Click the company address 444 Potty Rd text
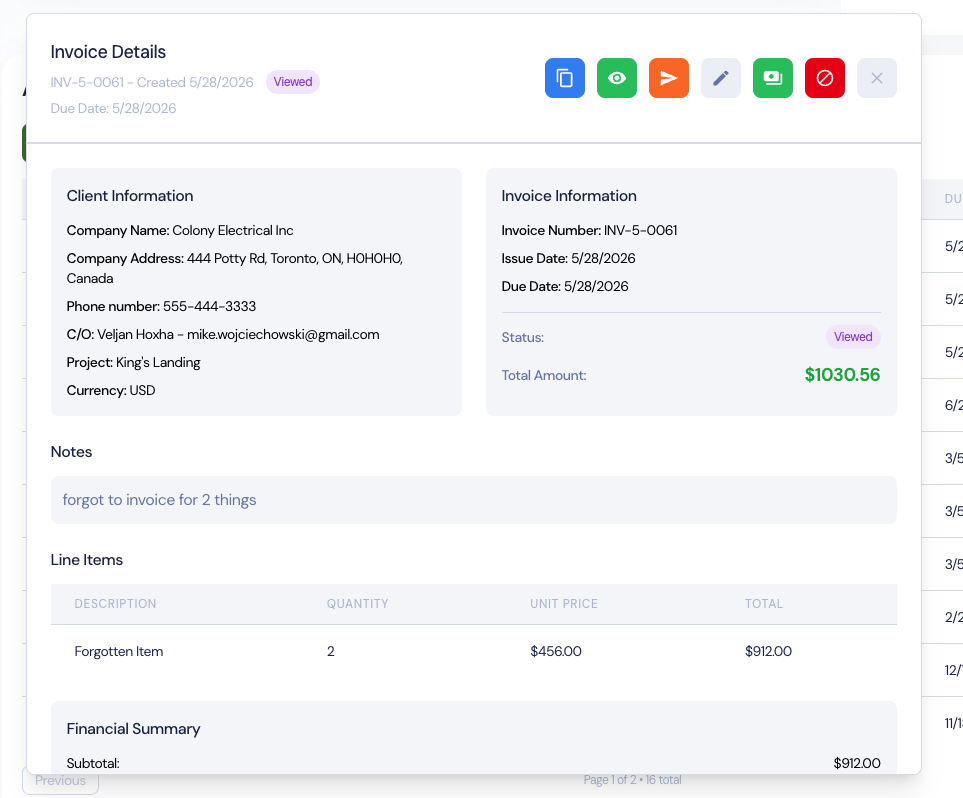 (x=235, y=268)
